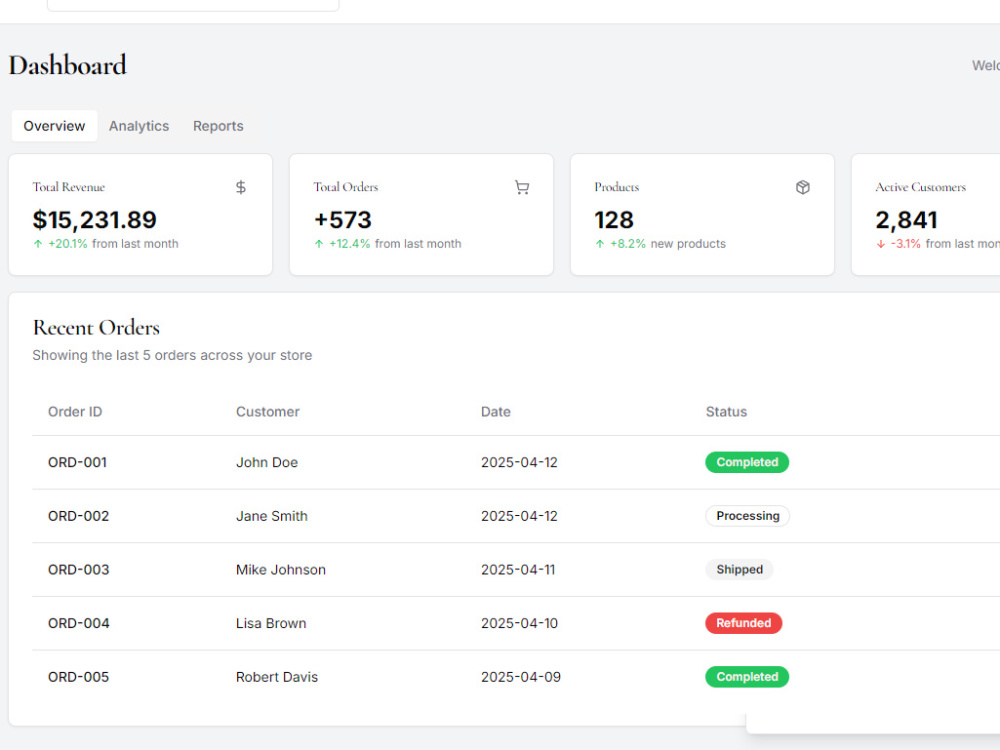
Task: Click the Shipped badge for ORD-003
Action: click(739, 569)
